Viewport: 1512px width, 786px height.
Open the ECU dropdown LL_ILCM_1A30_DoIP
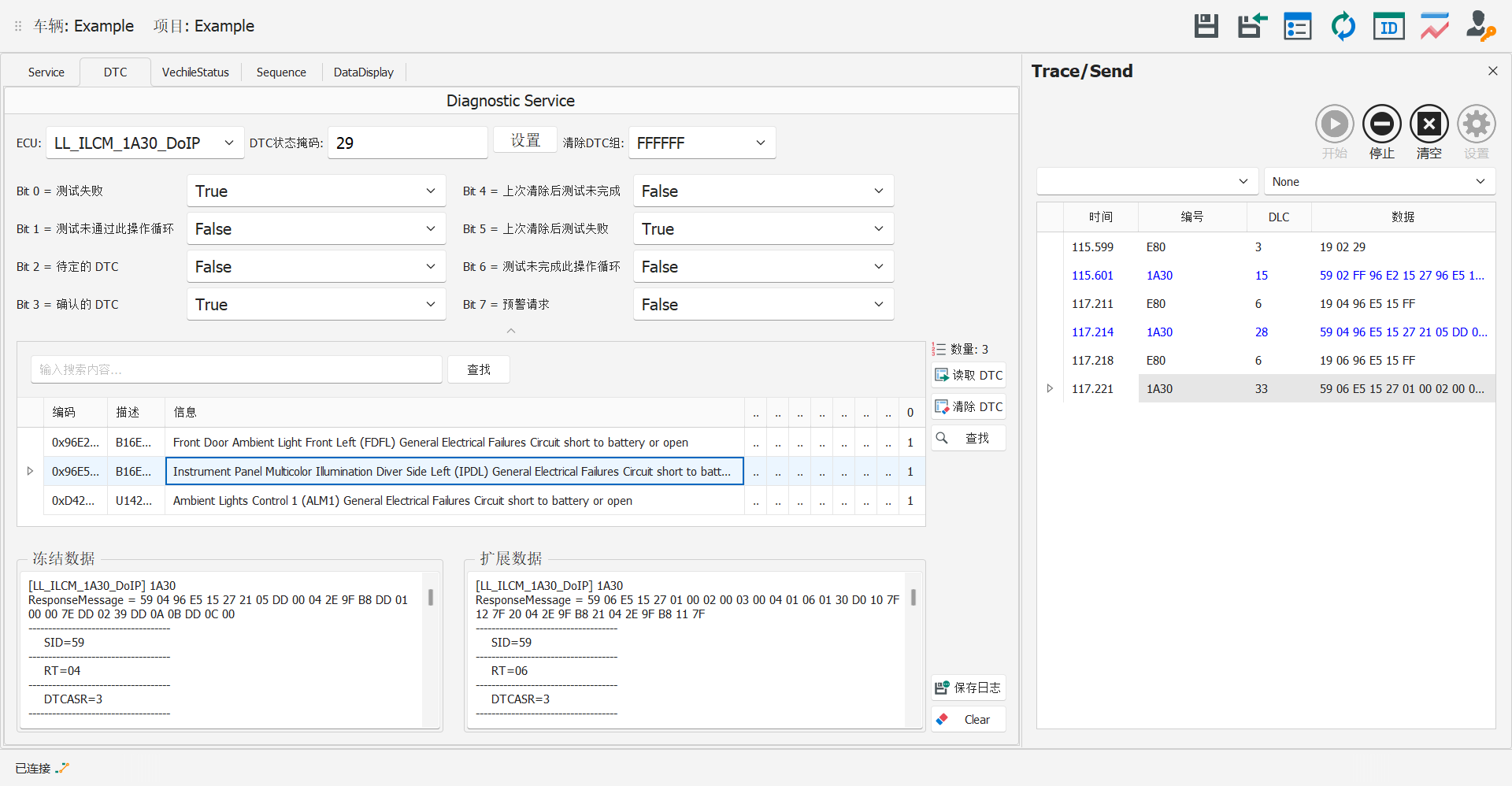pos(145,143)
